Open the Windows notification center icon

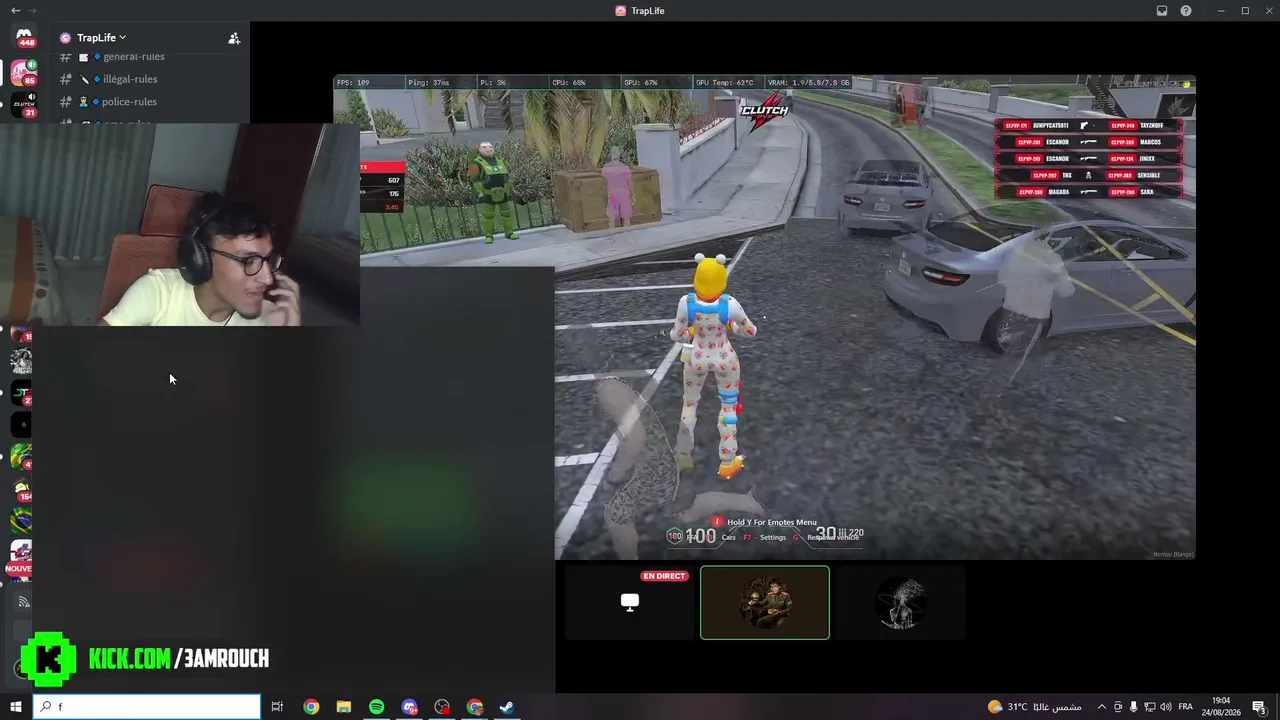coord(1260,707)
